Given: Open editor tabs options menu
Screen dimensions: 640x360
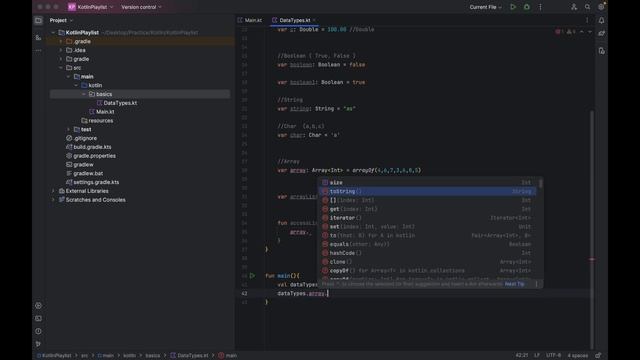Looking at the screenshot, I should pos(587,20).
